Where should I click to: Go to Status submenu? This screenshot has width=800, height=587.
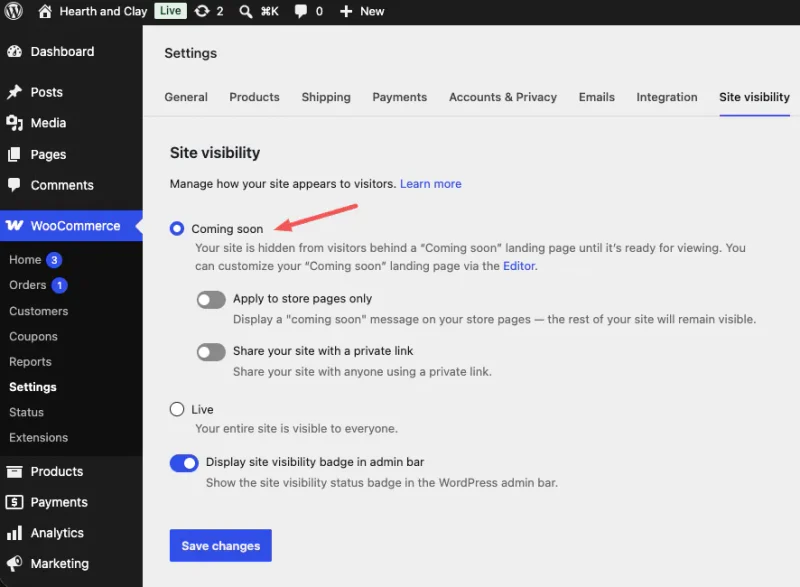point(26,412)
